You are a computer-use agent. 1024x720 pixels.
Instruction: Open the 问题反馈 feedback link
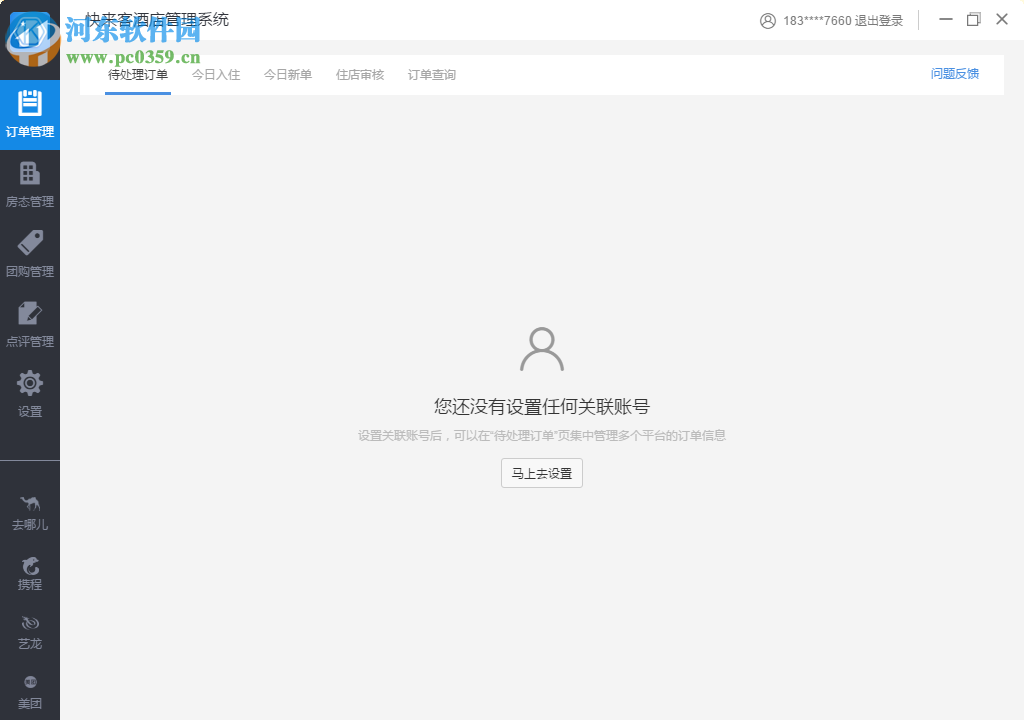pyautogui.click(x=954, y=74)
